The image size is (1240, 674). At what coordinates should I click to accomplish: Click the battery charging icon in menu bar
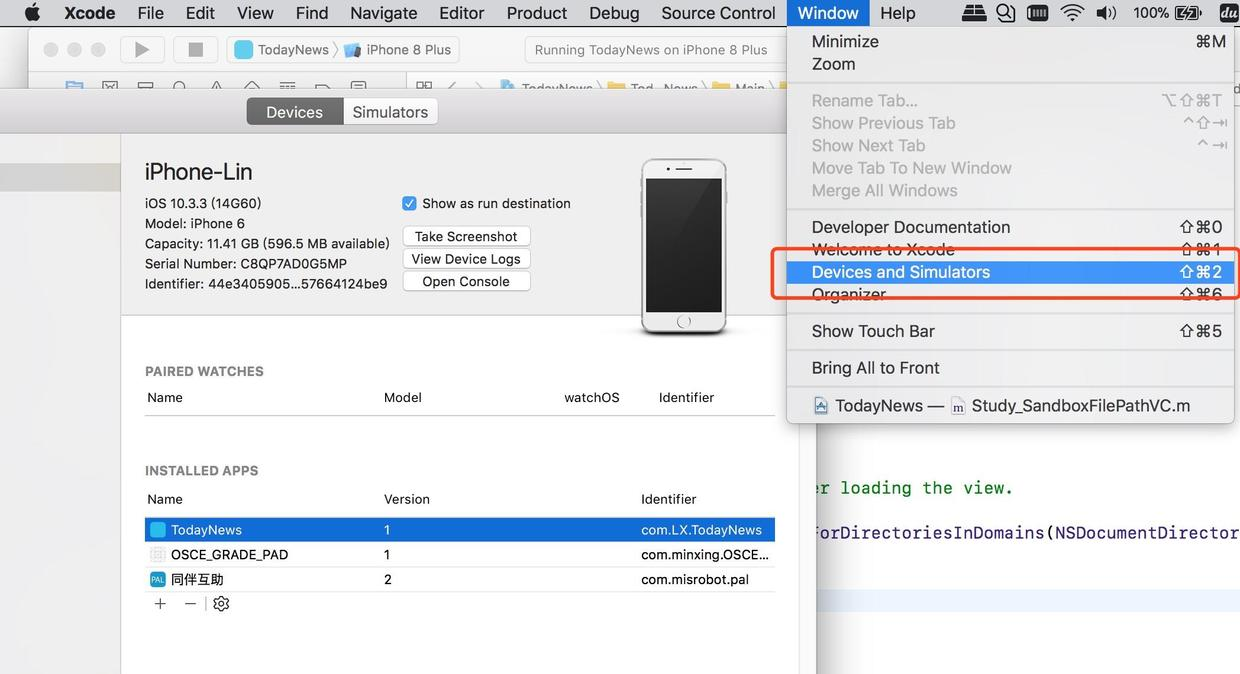click(x=1188, y=13)
